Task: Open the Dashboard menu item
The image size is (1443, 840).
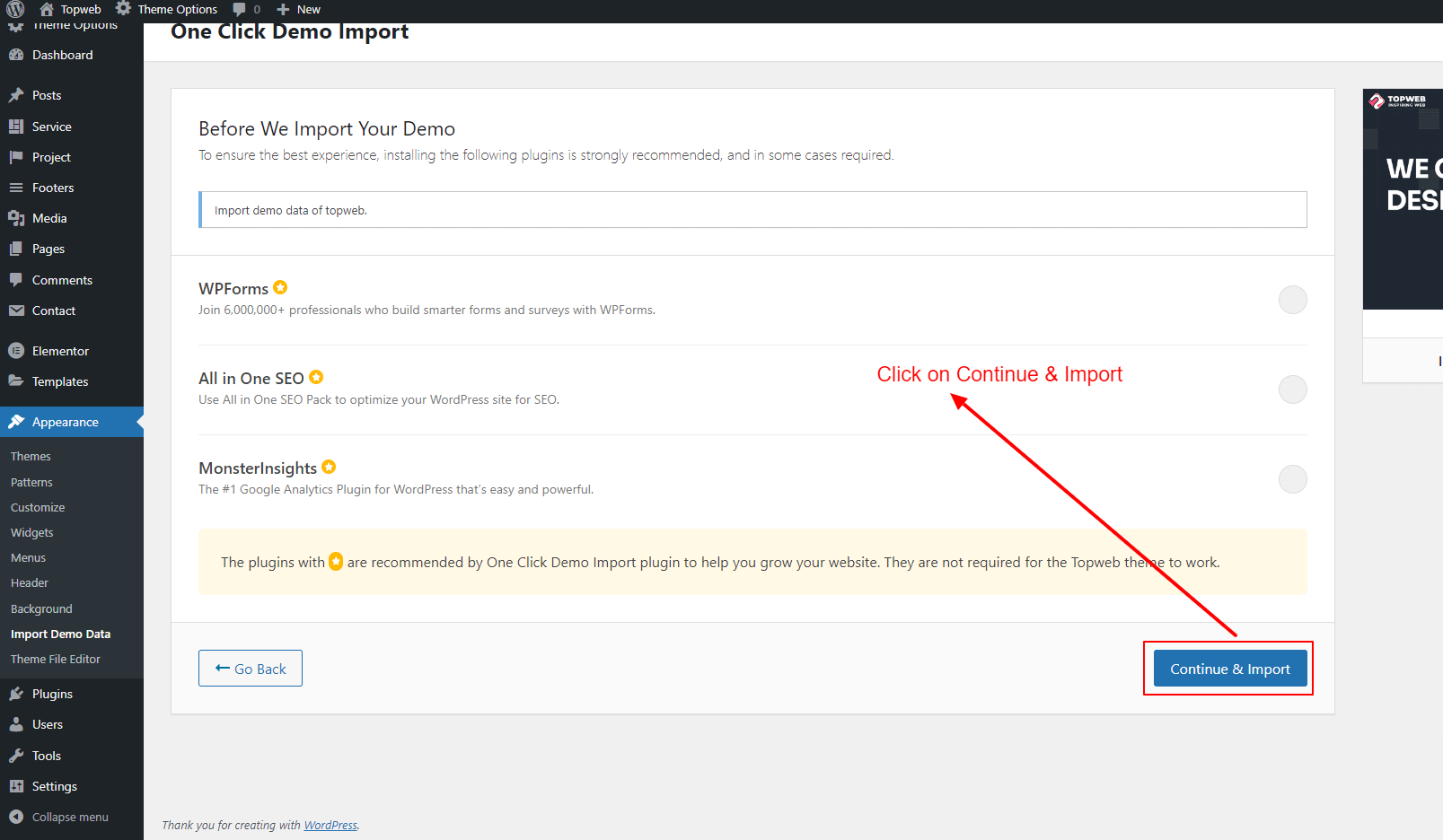Action: 72,55
